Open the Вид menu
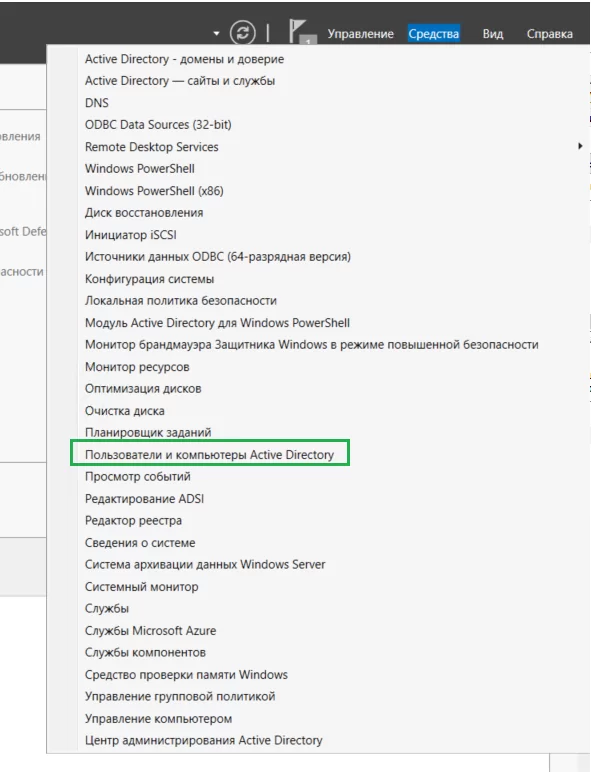 coord(492,34)
